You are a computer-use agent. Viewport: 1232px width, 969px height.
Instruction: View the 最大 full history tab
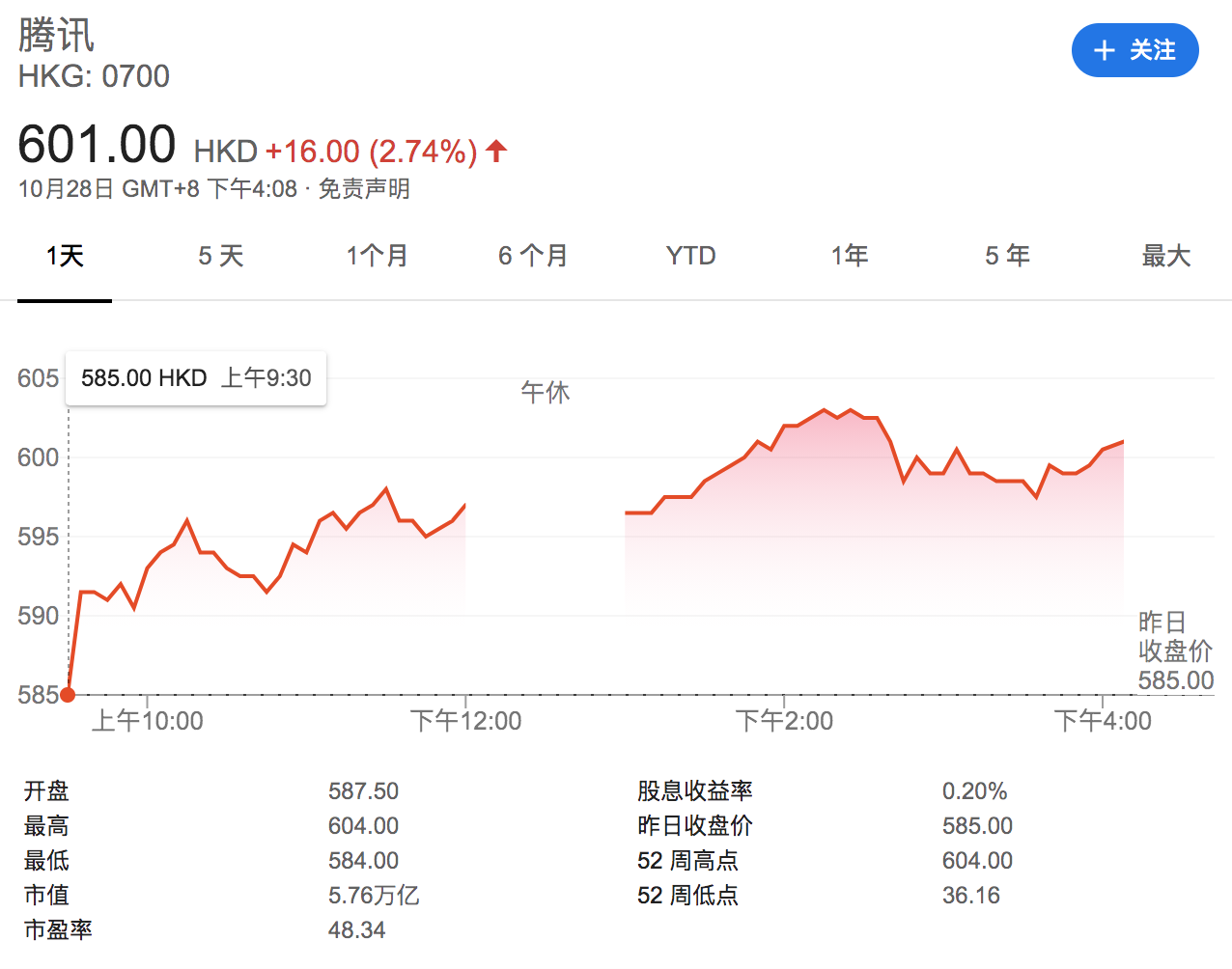click(1165, 256)
